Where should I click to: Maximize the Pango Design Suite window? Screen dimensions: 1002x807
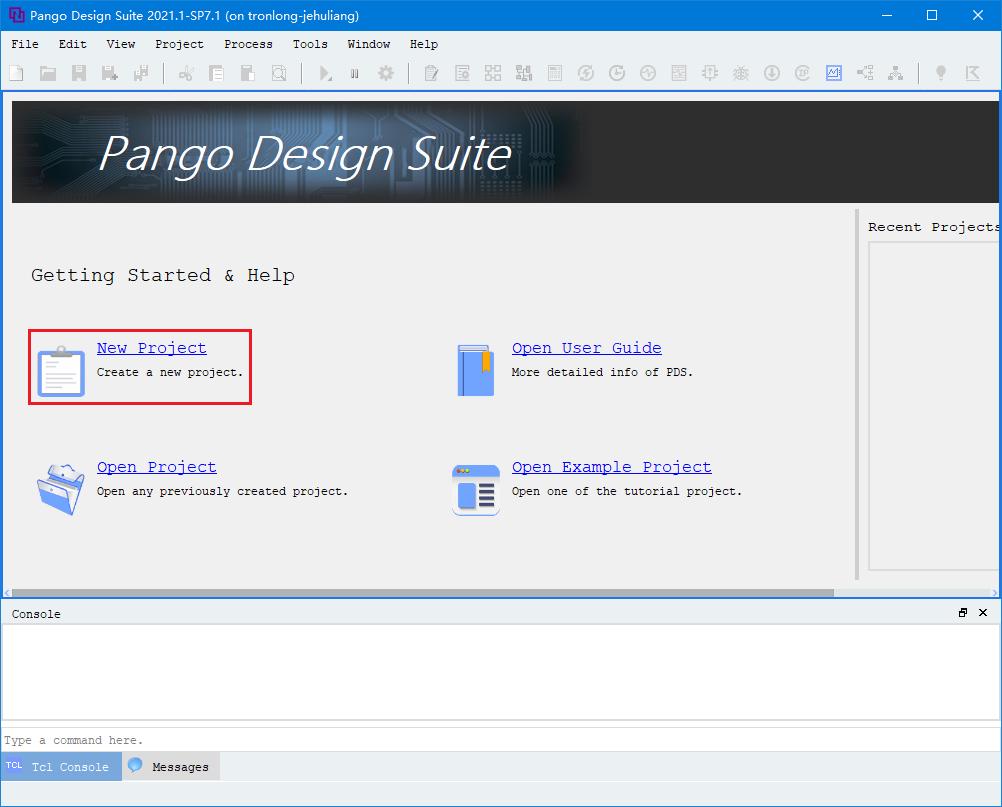coord(932,15)
